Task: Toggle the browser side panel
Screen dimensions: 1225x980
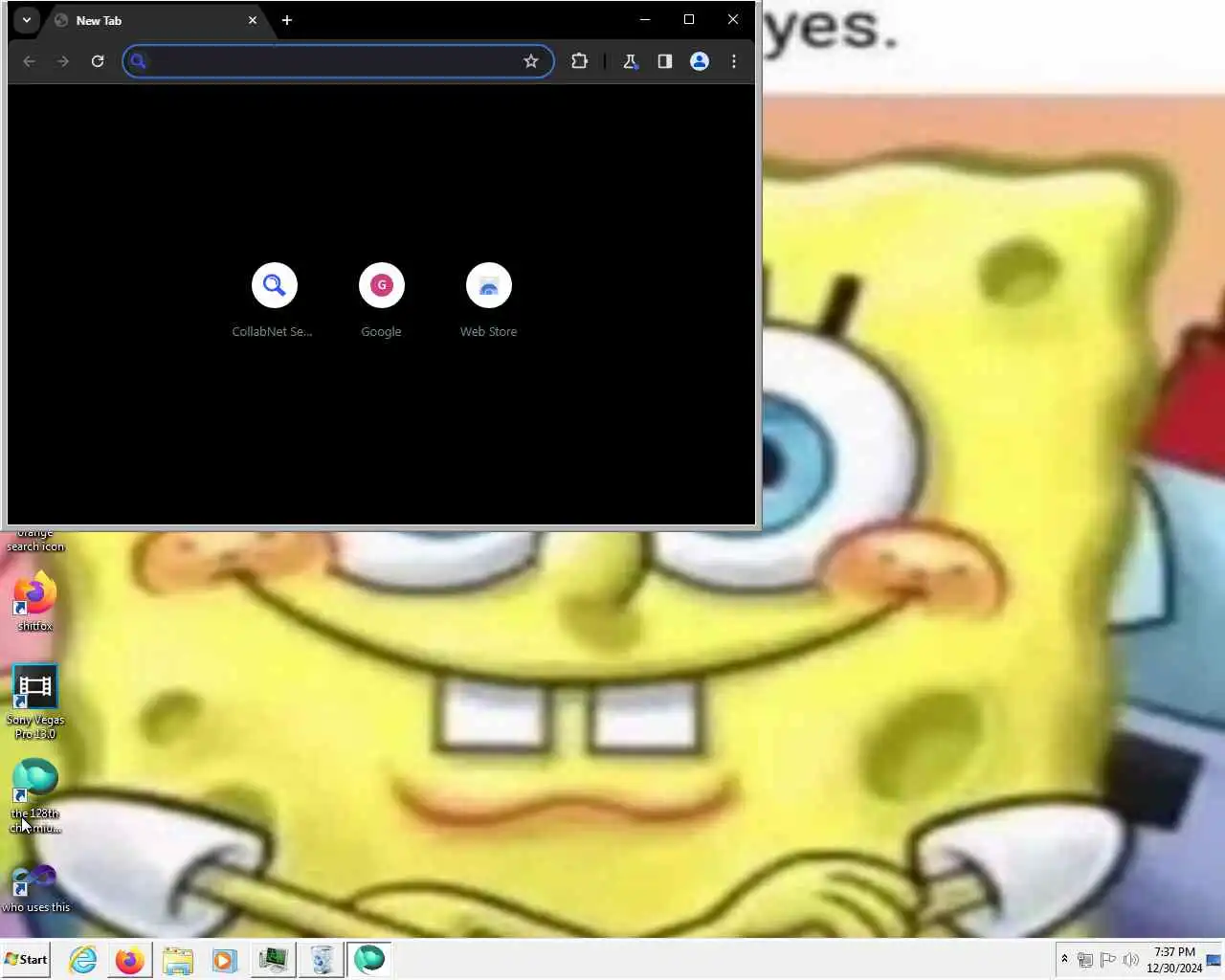Action: pos(664,61)
